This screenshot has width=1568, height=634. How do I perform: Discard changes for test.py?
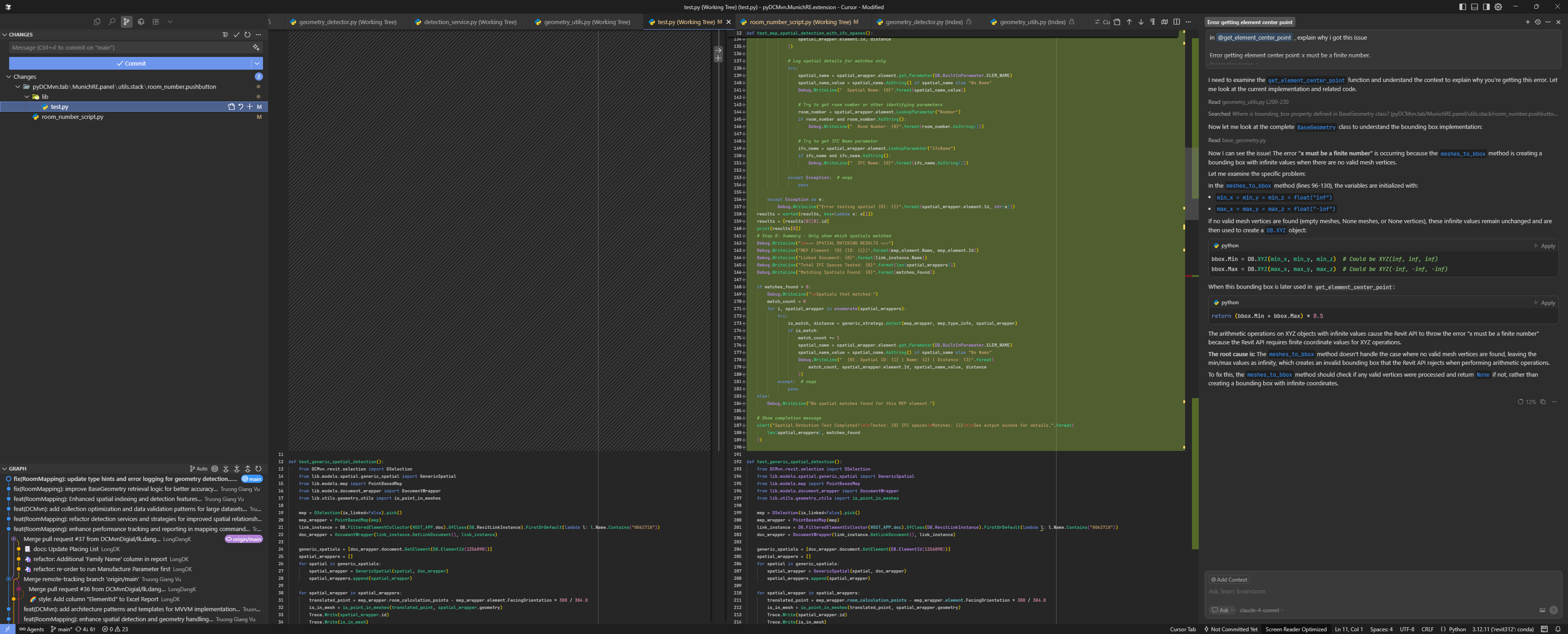[240, 107]
